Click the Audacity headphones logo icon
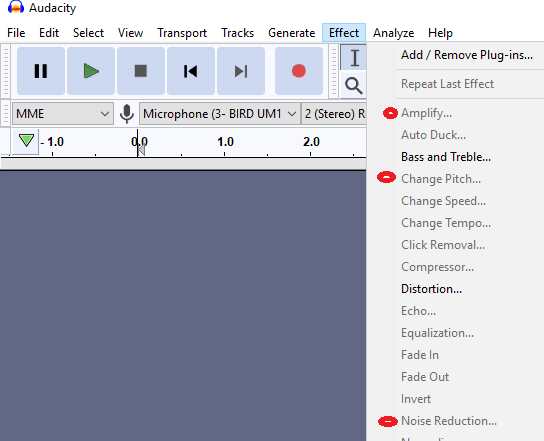Screen dimensions: 544x441 click(16, 7)
